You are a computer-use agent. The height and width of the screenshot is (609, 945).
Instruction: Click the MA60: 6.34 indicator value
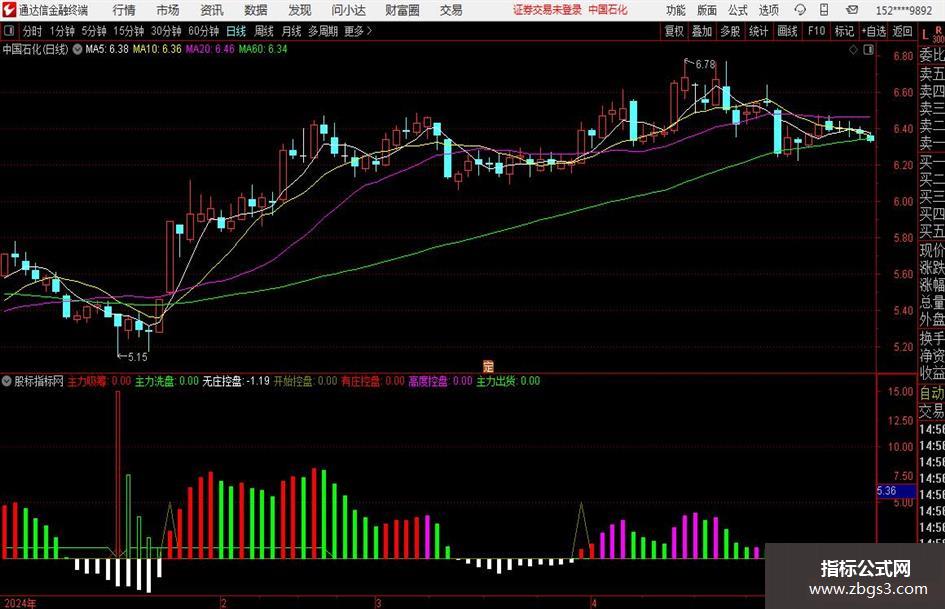click(x=263, y=49)
